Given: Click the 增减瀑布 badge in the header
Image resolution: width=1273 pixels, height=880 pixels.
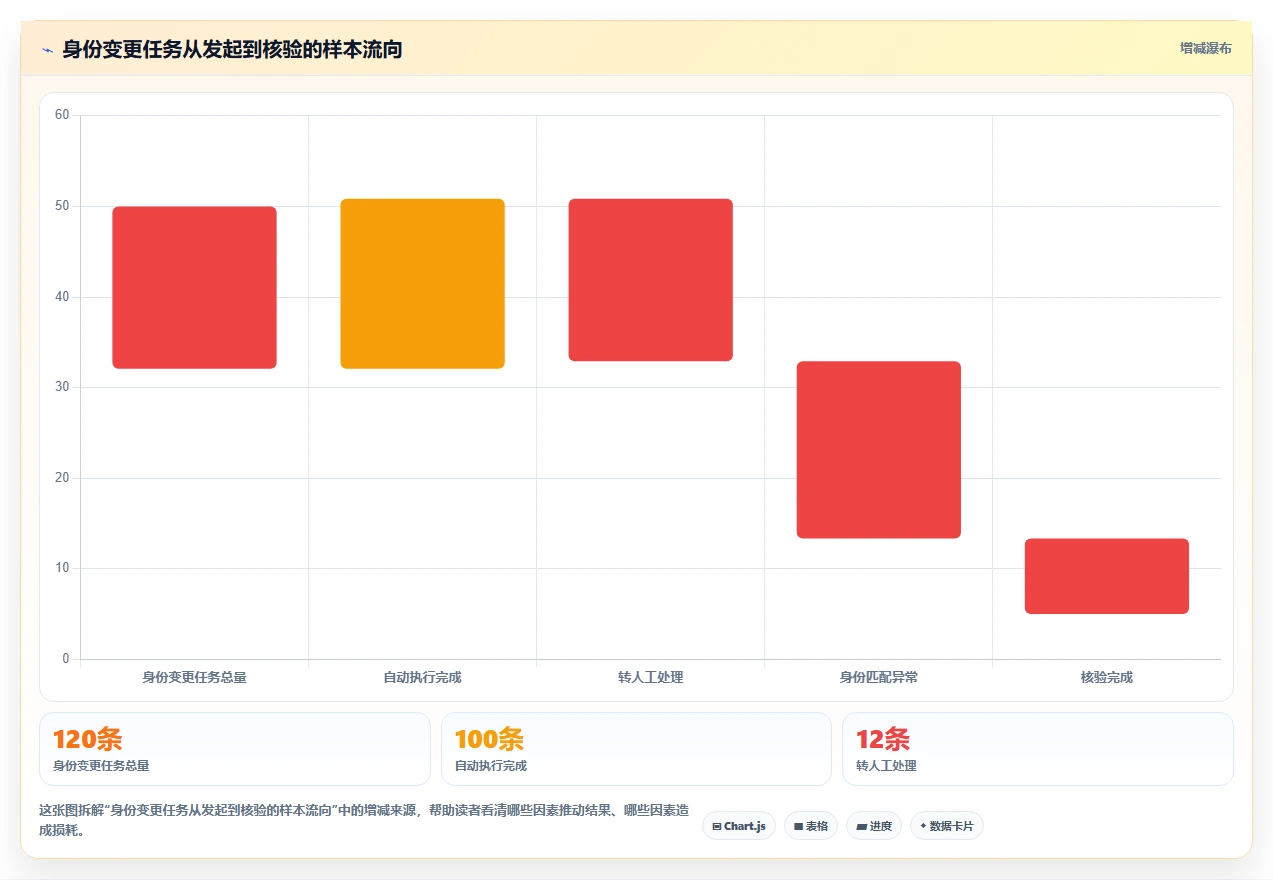Looking at the screenshot, I should tap(1205, 48).
